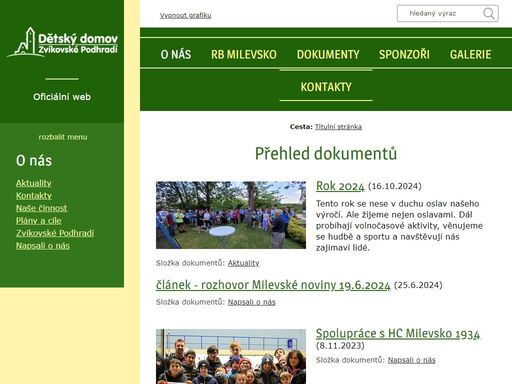Expand the sidebar via rozbalit menu
The height and width of the screenshot is (384, 512).
[x=63, y=137]
